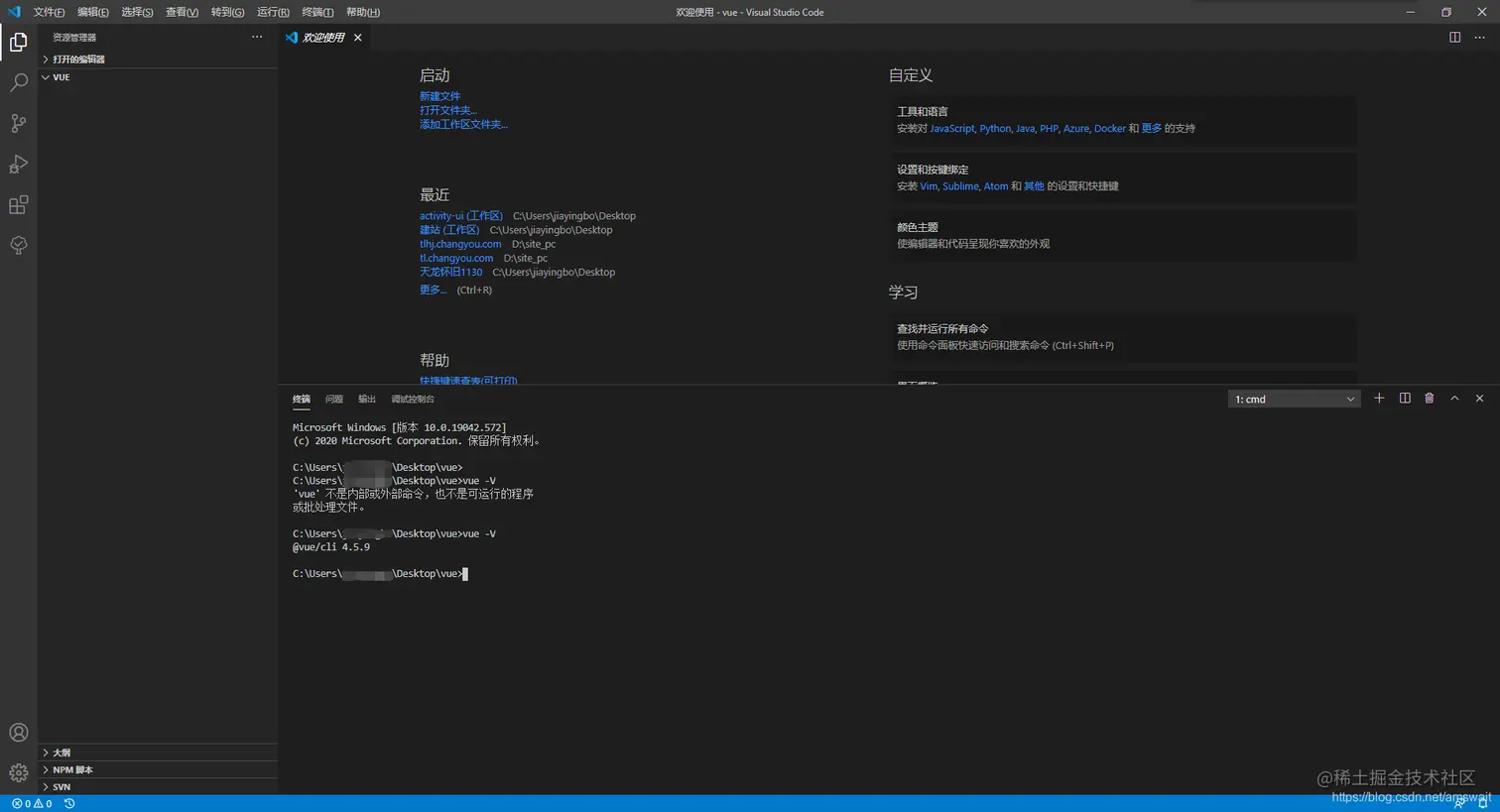The width and height of the screenshot is (1500, 812).
Task: Open the 1: cmd terminal selector dropdown
Action: tap(1294, 399)
